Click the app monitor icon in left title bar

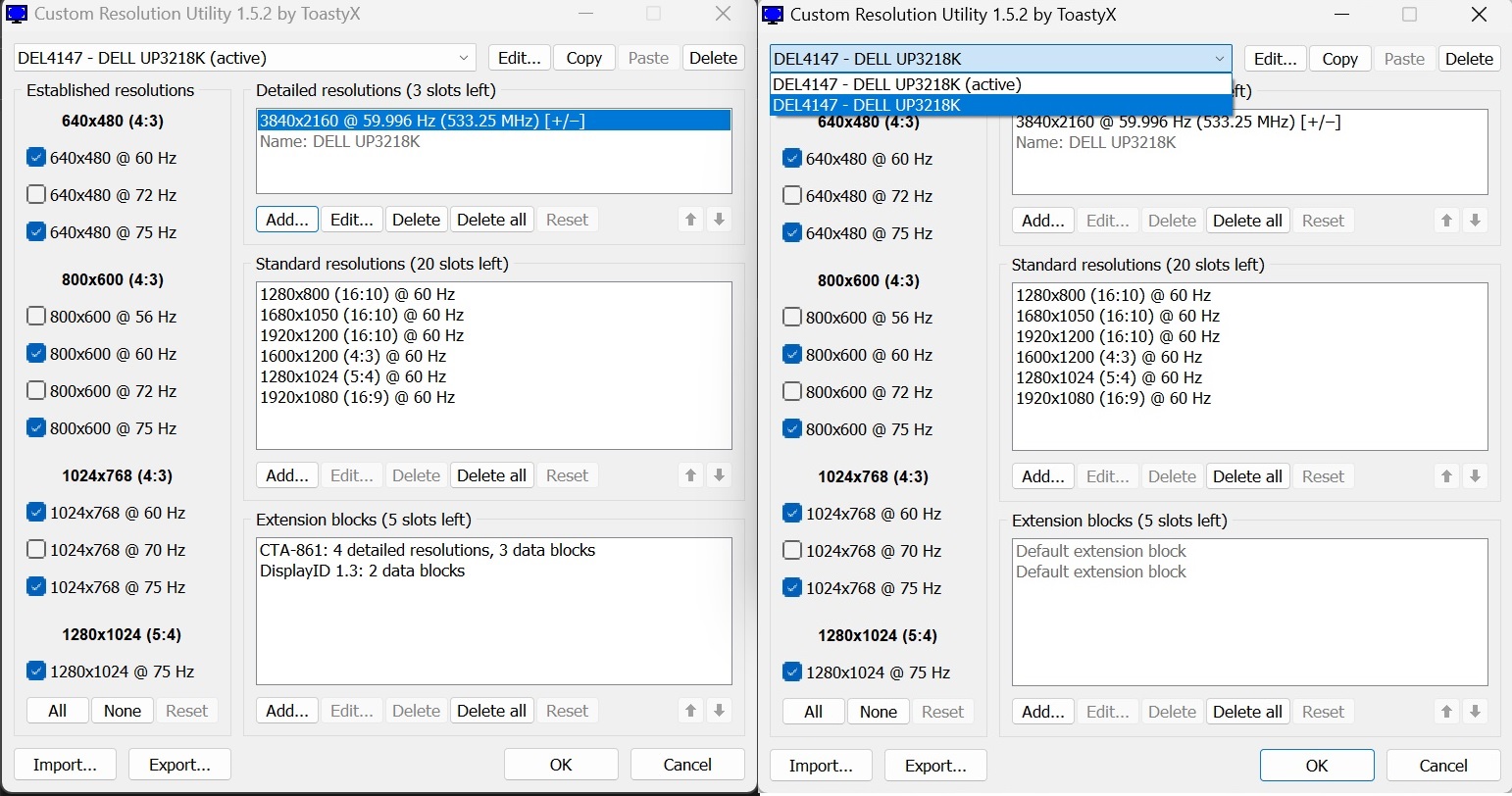click(17, 15)
